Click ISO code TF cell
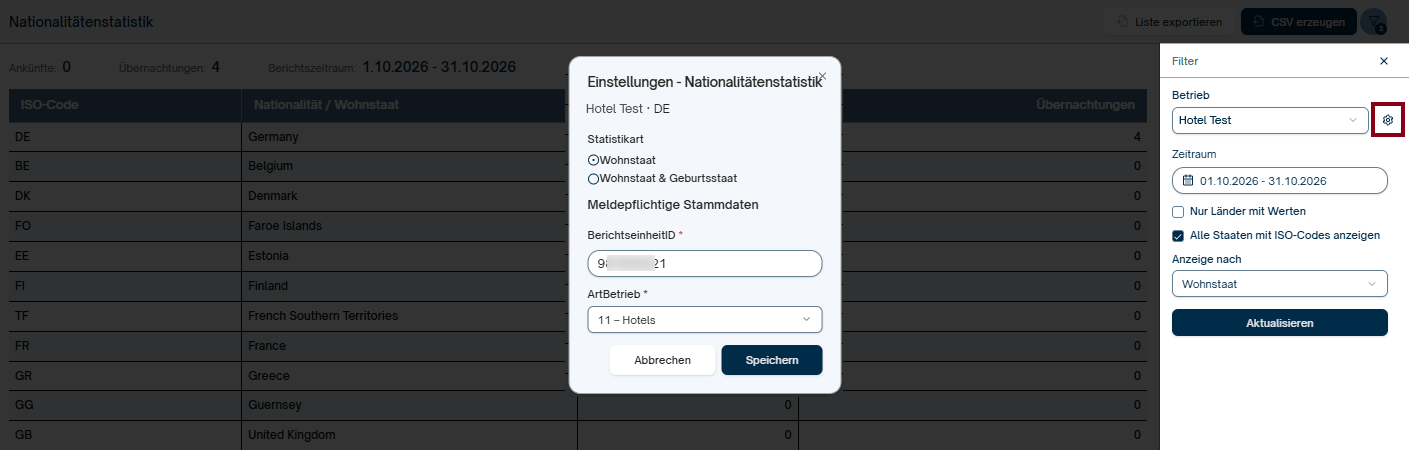Viewport: 1409px width, 450px height. click(125, 316)
